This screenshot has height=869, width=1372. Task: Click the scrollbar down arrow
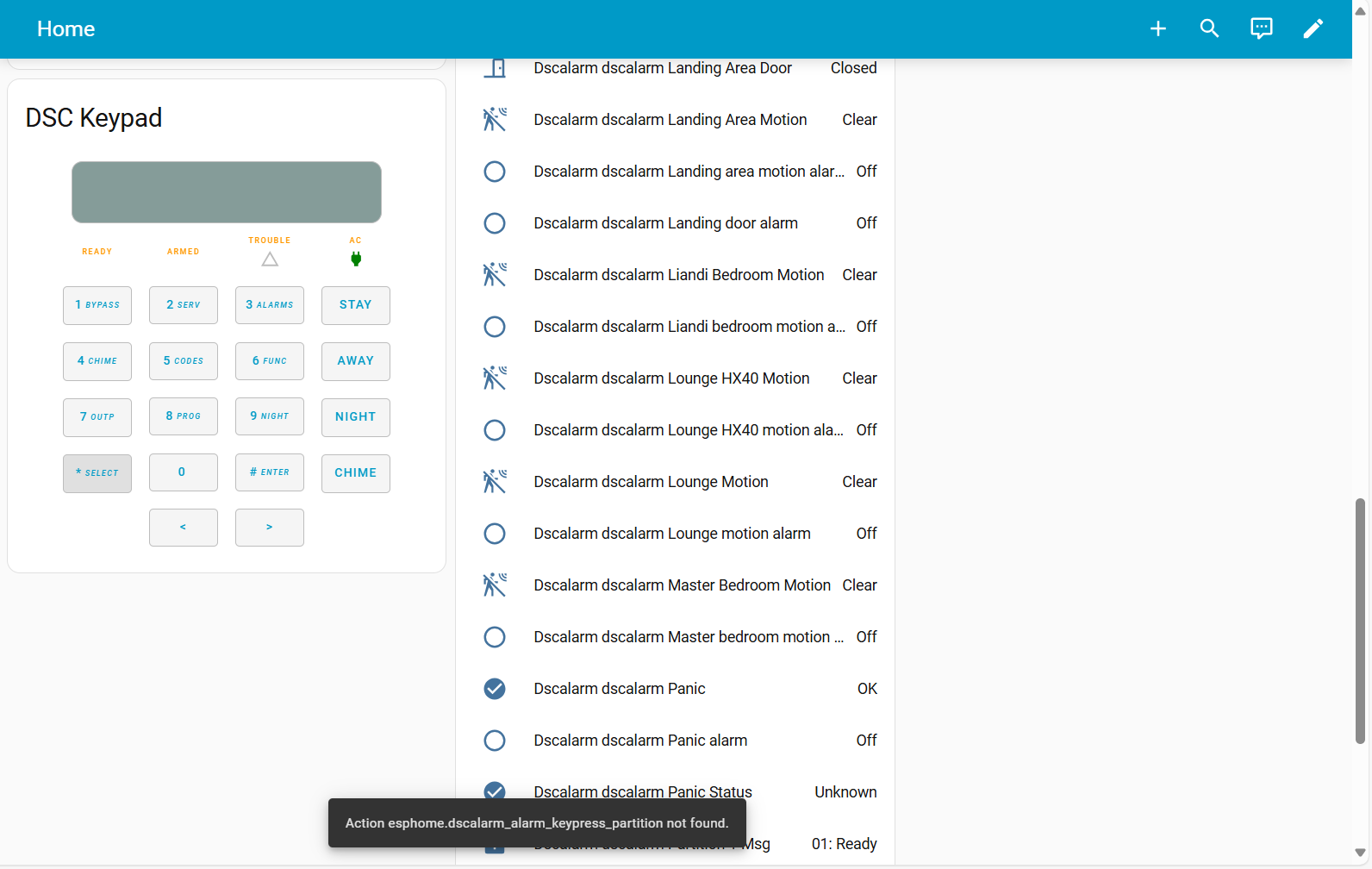tap(1361, 853)
